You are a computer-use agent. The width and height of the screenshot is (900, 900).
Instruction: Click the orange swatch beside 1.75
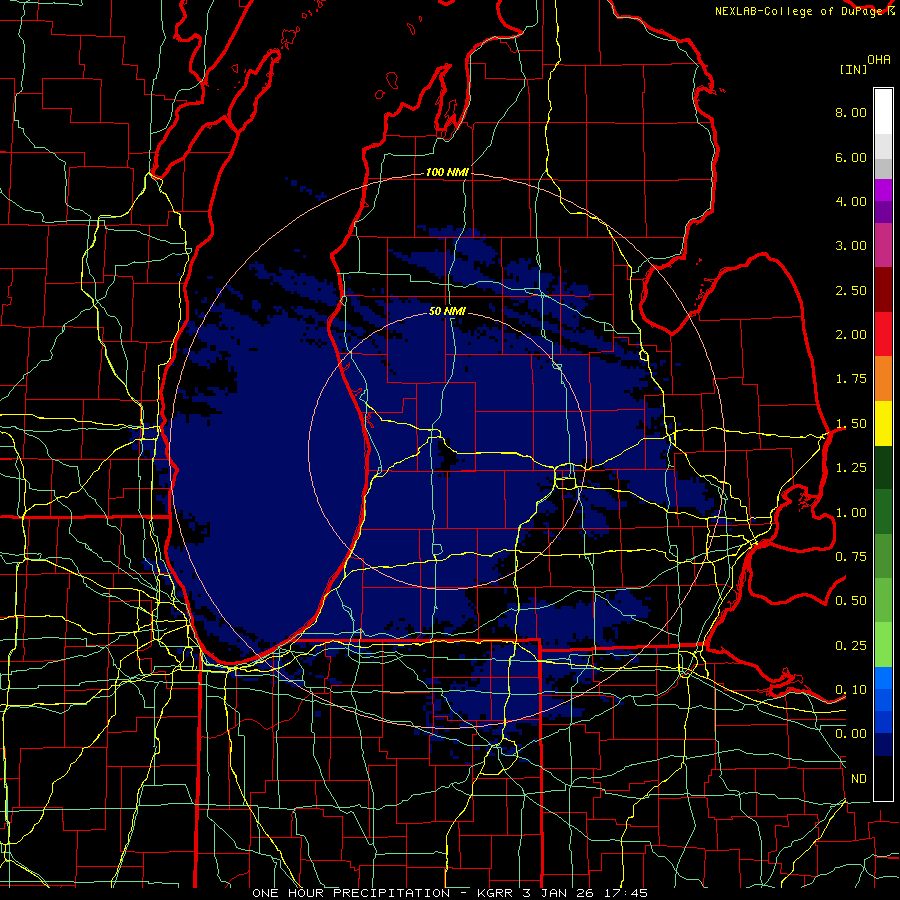point(883,379)
